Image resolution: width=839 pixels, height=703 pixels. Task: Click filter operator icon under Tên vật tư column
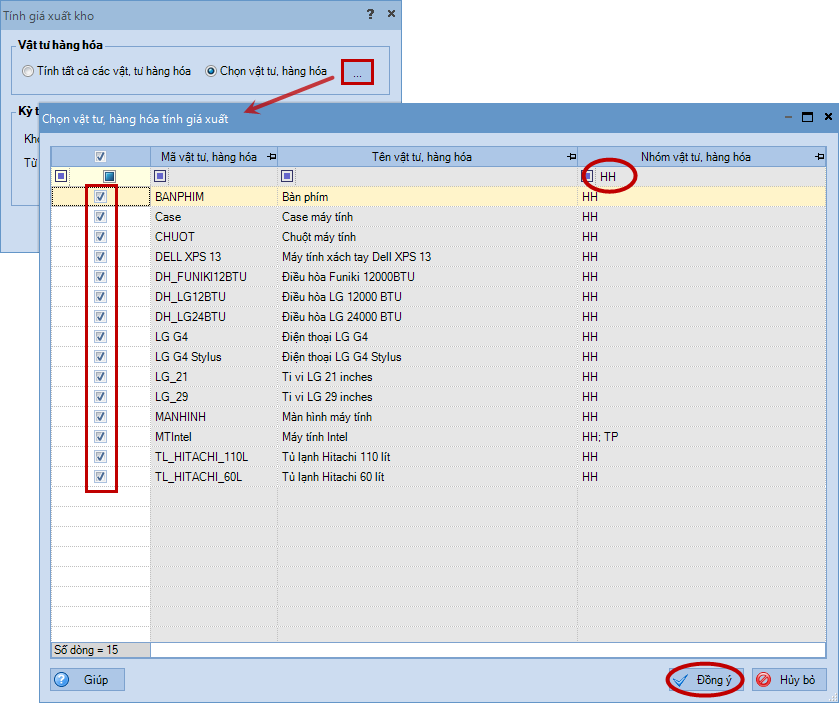point(287,177)
